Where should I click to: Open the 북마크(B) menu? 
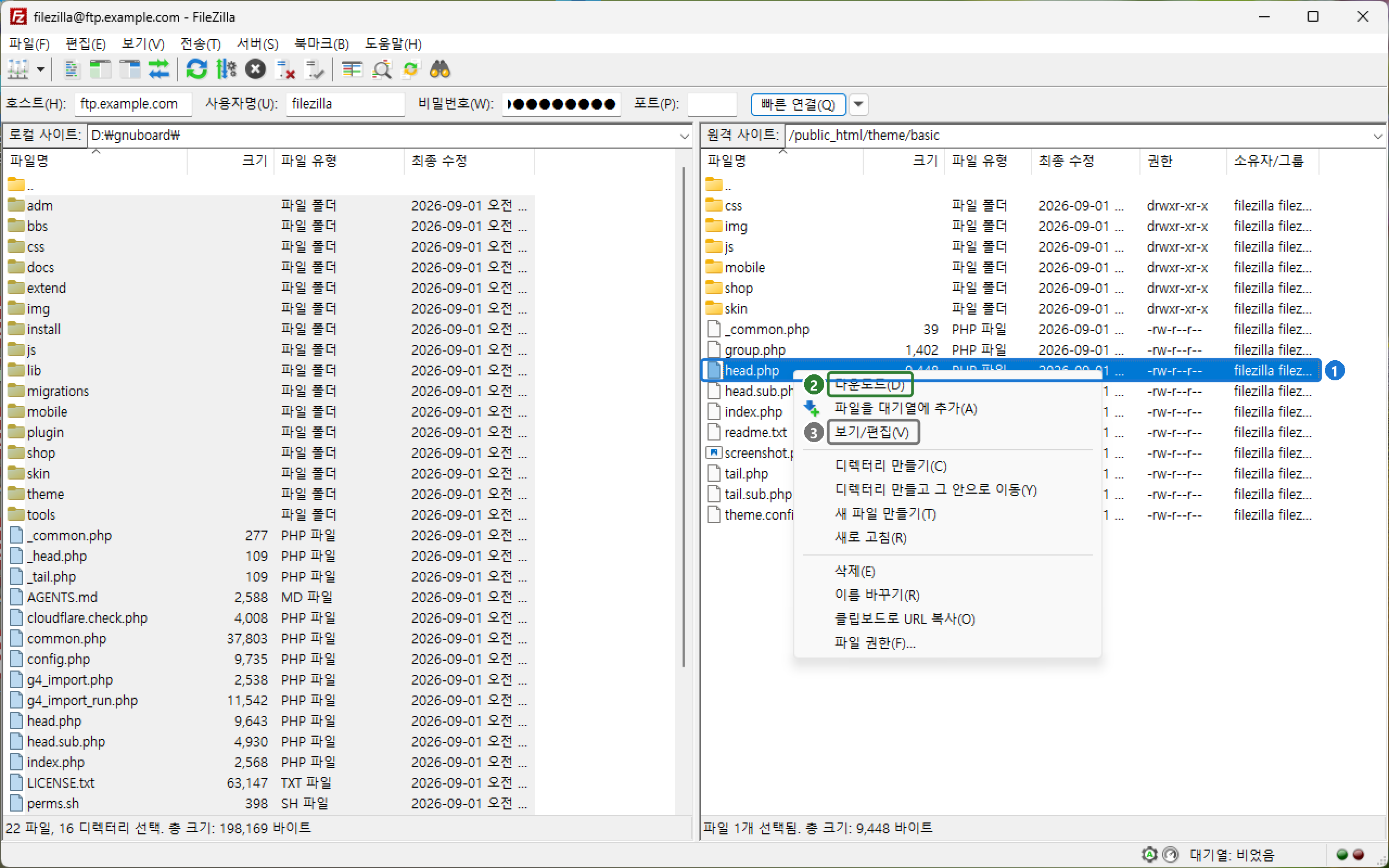click(x=321, y=43)
